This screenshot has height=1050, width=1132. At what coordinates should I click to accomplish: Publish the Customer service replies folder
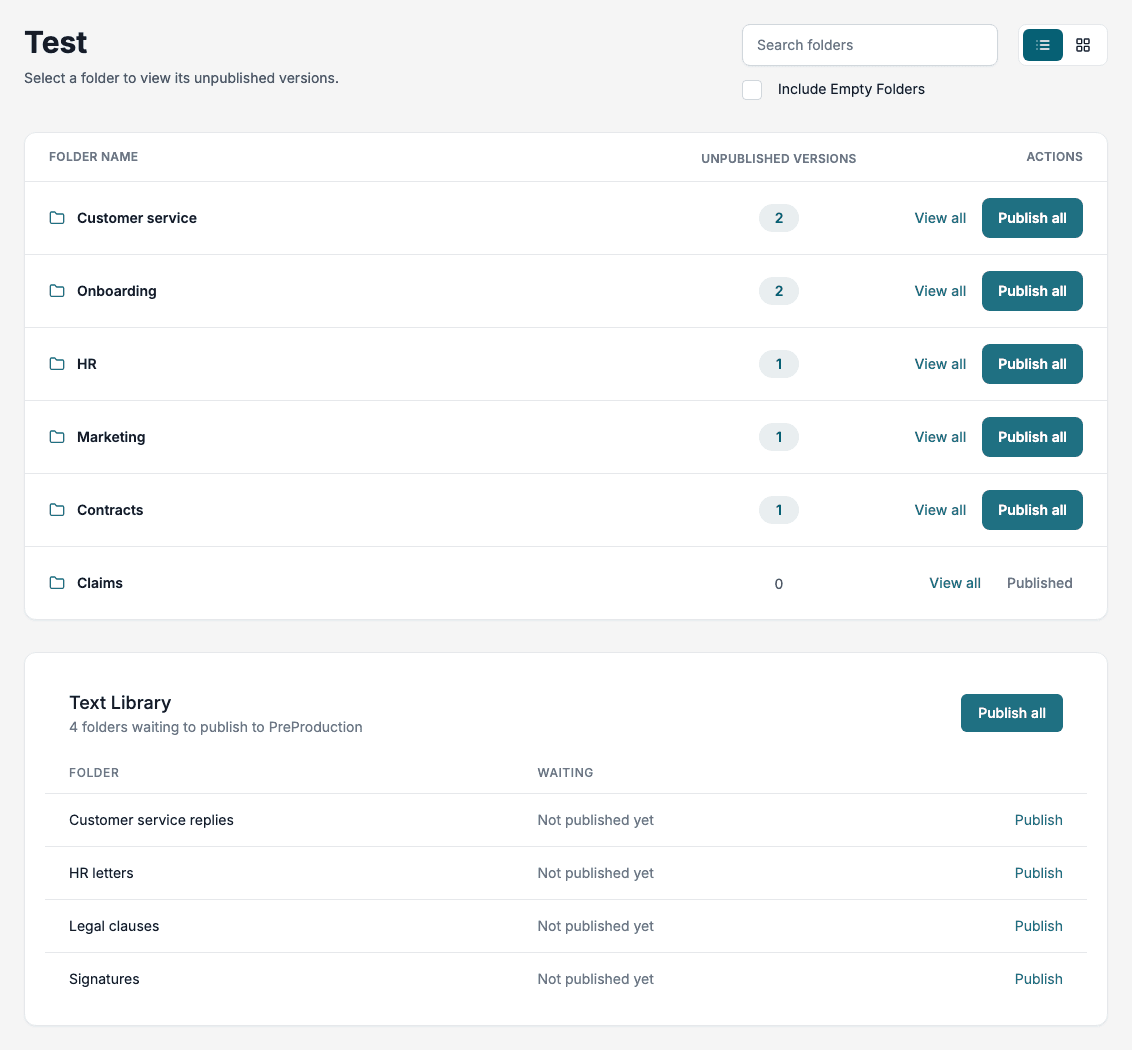[1038, 820]
